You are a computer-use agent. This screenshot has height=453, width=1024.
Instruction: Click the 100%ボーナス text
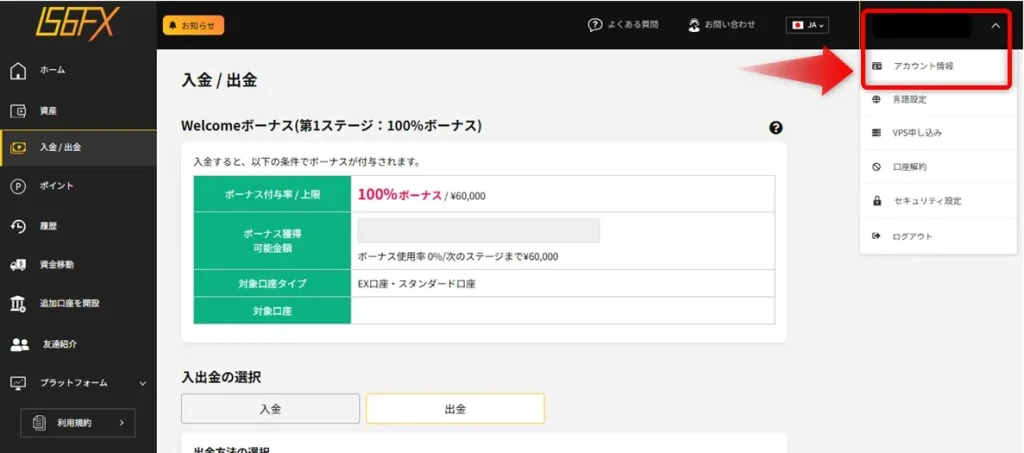click(x=400, y=195)
